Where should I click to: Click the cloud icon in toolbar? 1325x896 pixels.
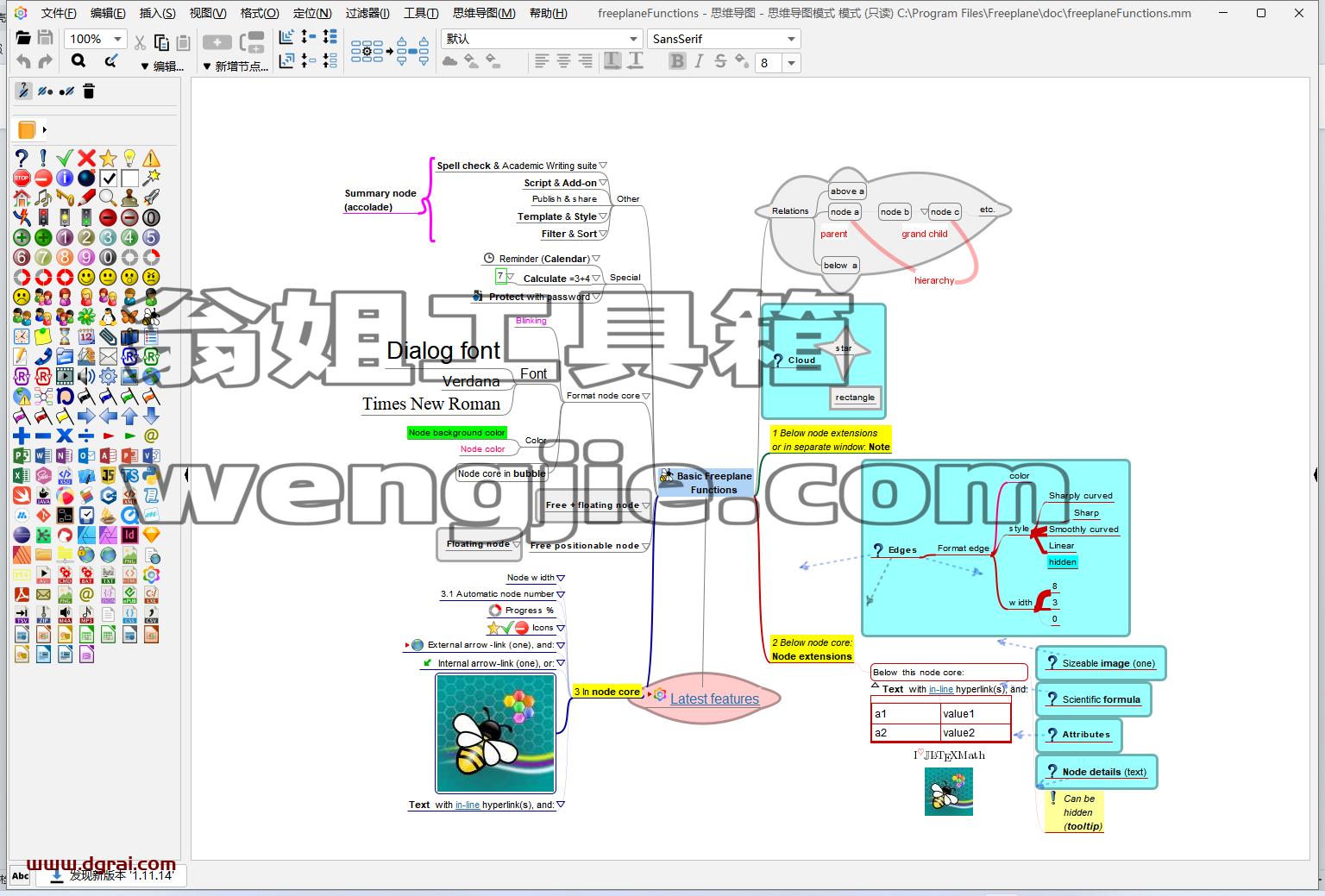[449, 61]
